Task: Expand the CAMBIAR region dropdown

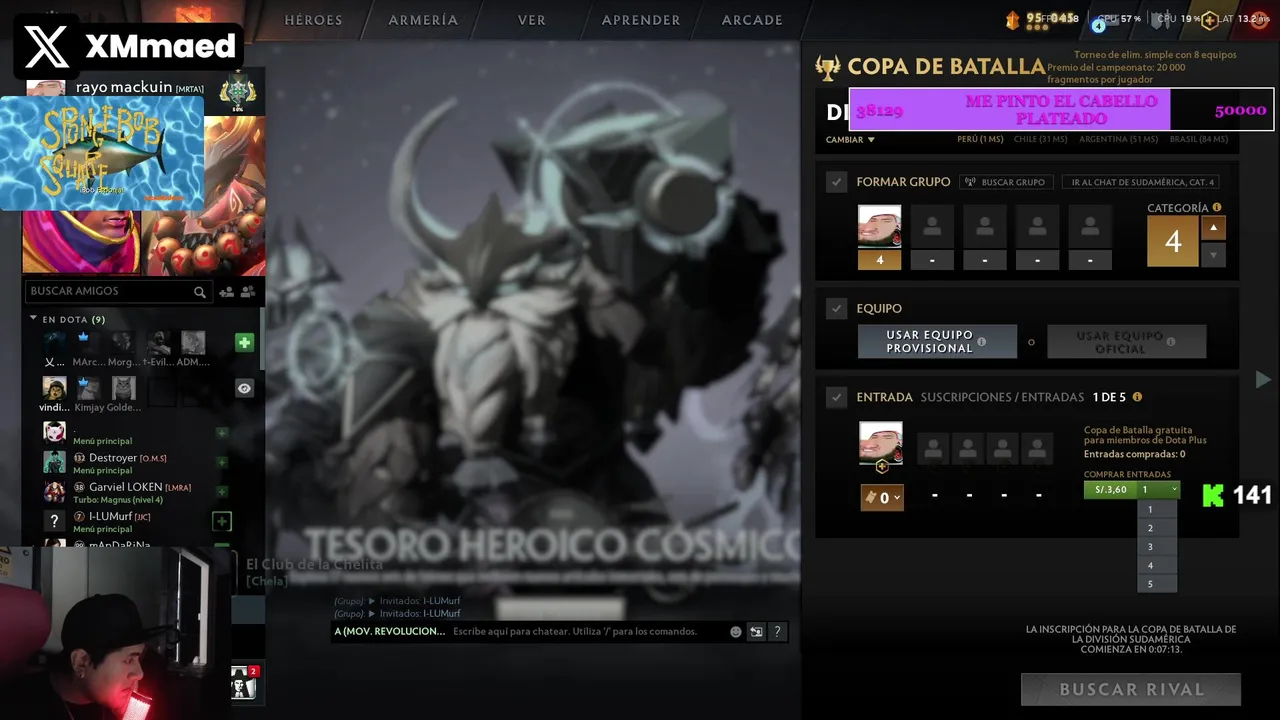Action: point(850,140)
